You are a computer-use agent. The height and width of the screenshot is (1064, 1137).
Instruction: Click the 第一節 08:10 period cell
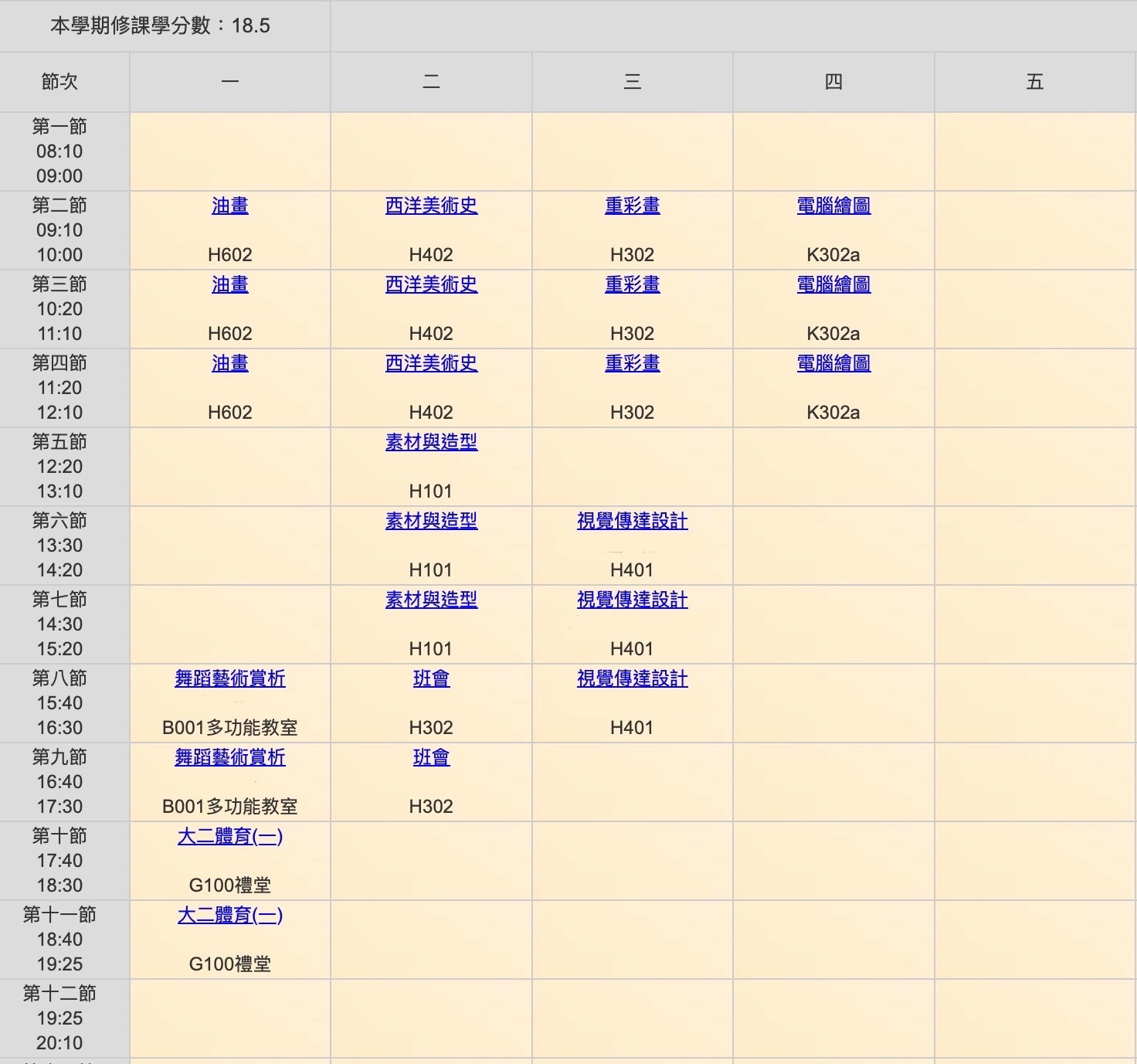pyautogui.click(x=65, y=151)
